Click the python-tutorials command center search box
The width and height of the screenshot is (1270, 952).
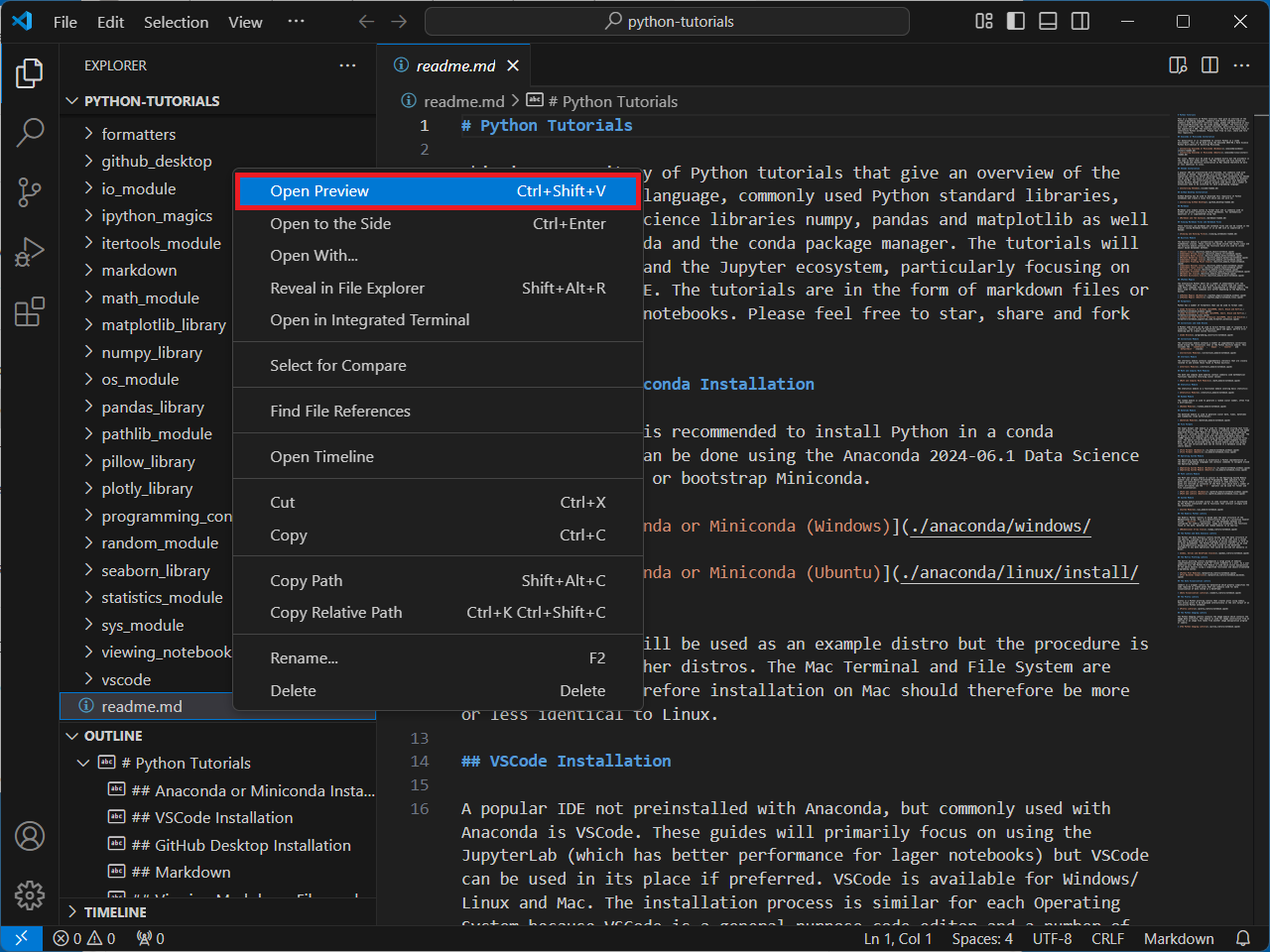[667, 21]
